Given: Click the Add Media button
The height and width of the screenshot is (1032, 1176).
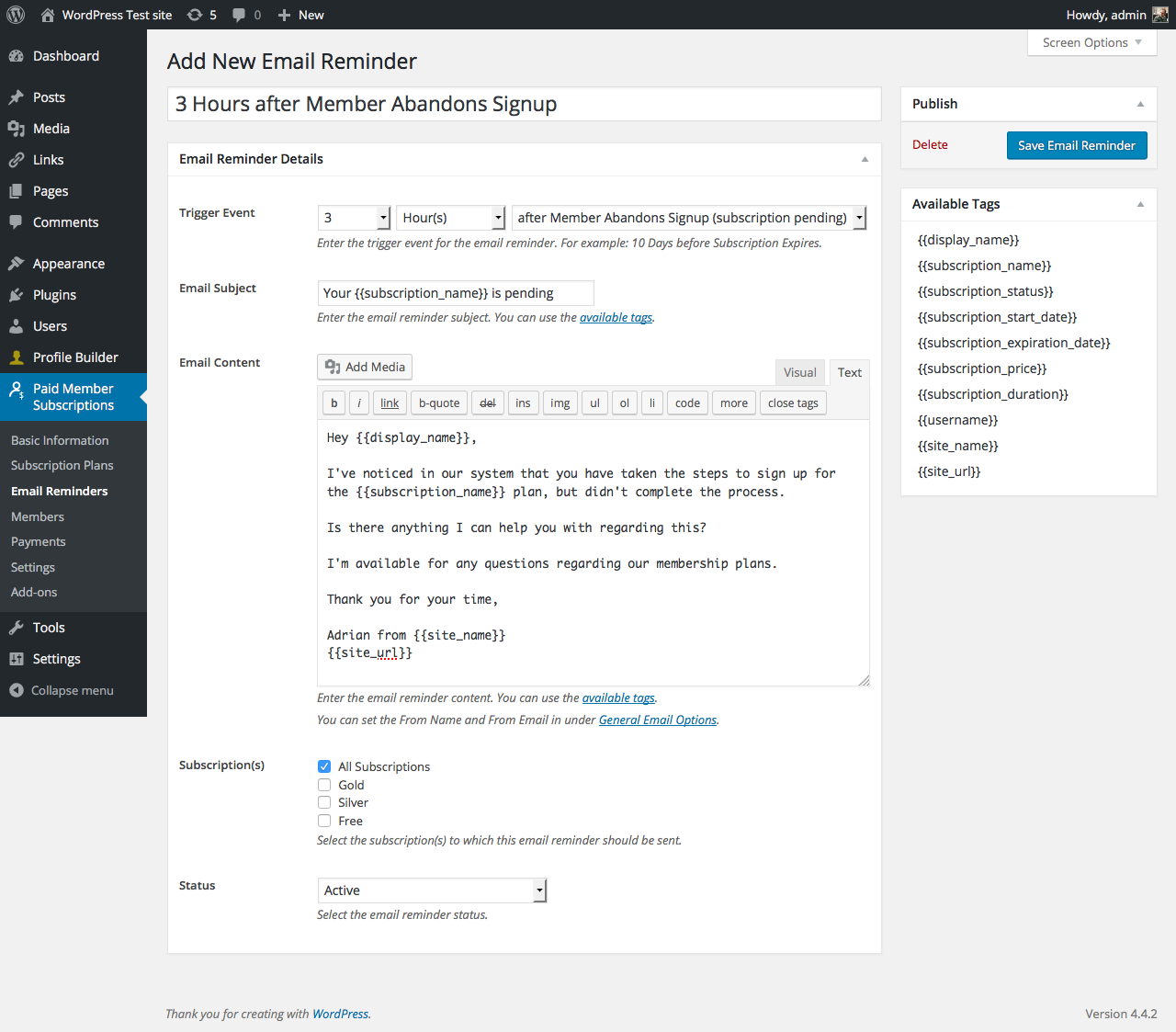Looking at the screenshot, I should (365, 367).
